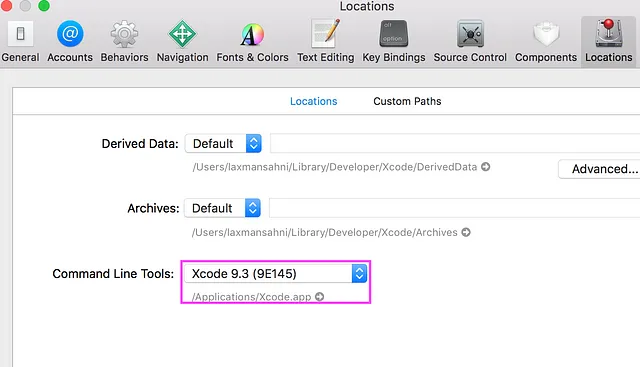Open the Accounts preferences pane
The height and width of the screenshot is (367, 640).
70,42
